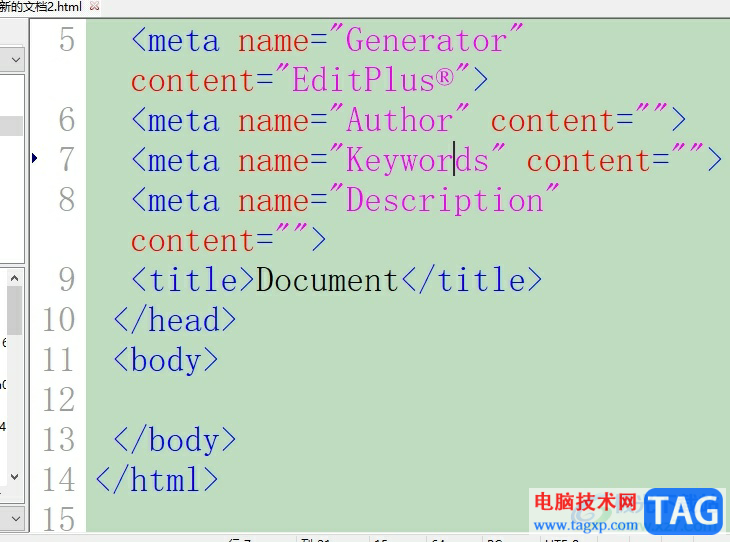Click the closing </title> tag
This screenshot has height=542, width=730.
471,280
